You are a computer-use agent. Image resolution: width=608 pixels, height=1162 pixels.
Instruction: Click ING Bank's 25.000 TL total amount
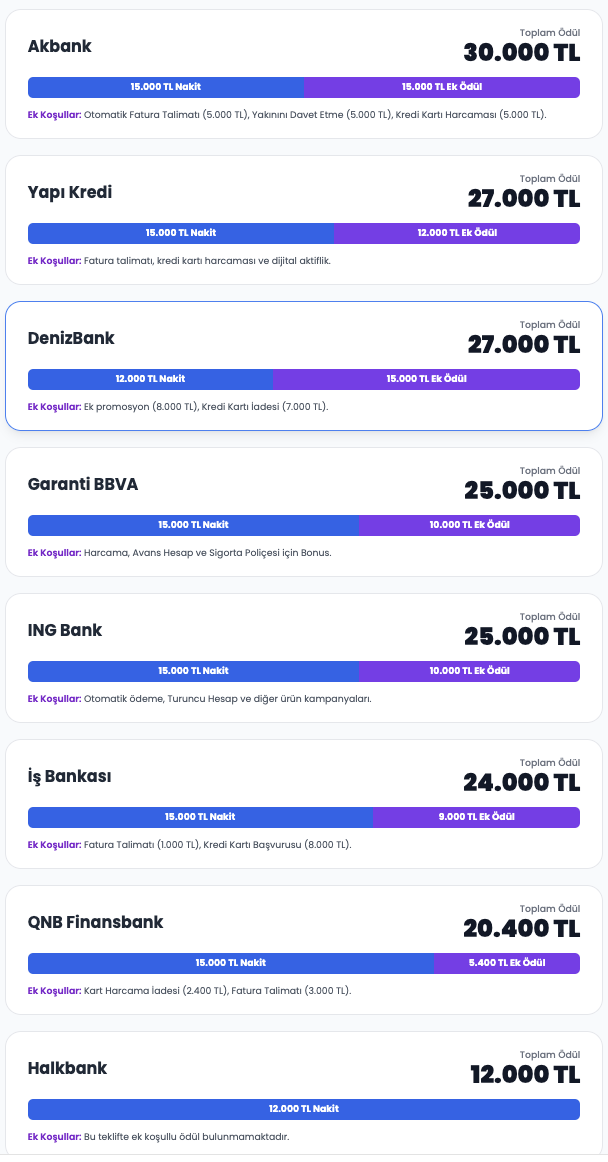pyautogui.click(x=522, y=636)
